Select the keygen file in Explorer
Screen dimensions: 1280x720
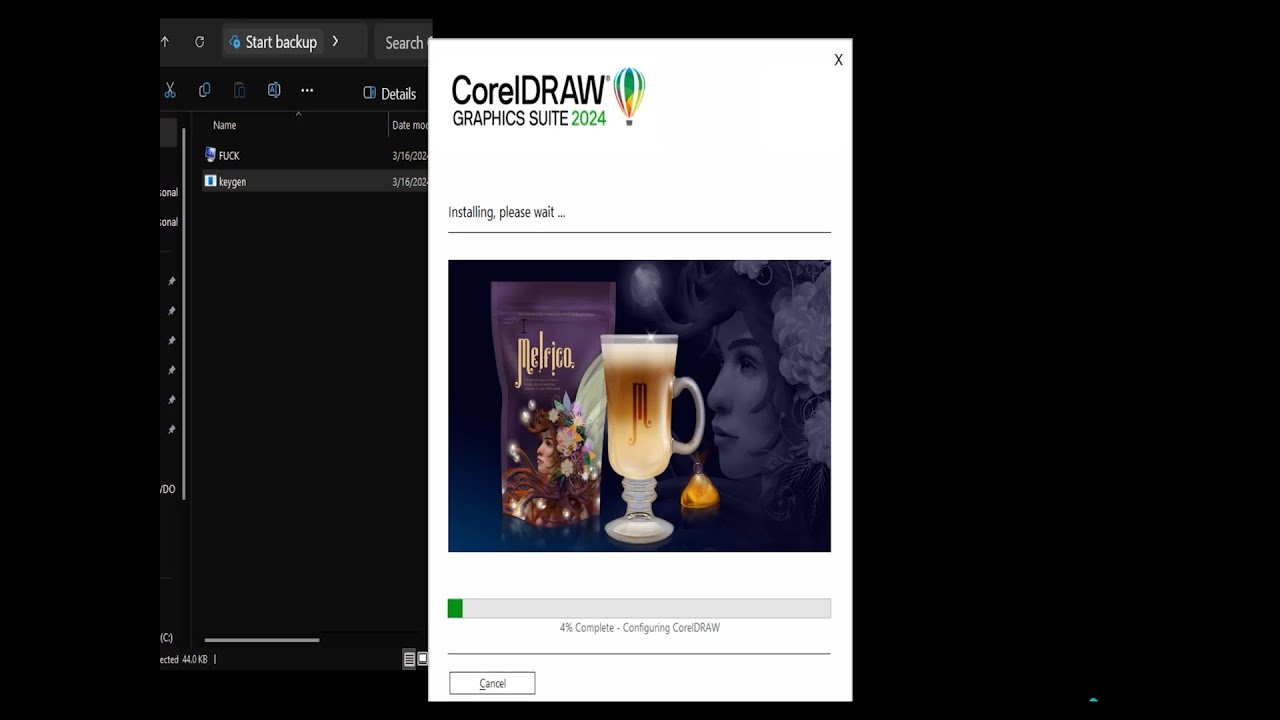pyautogui.click(x=315, y=181)
